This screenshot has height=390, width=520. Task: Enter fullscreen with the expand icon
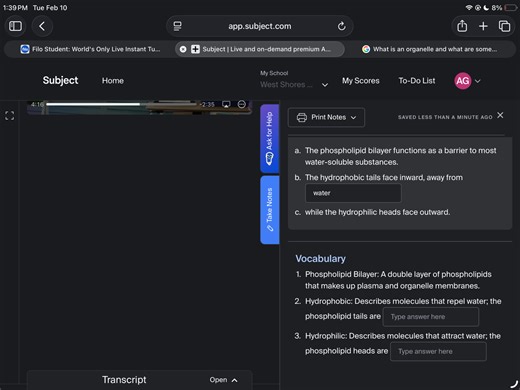tap(10, 116)
